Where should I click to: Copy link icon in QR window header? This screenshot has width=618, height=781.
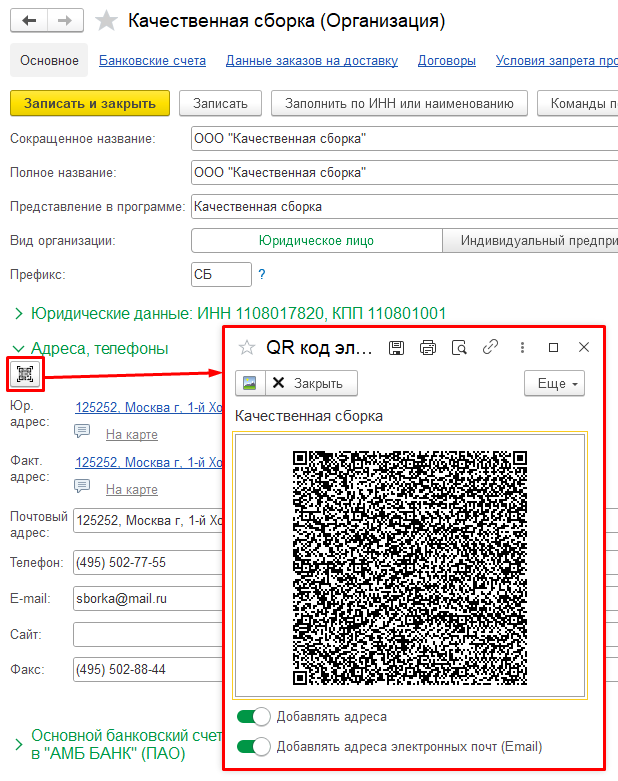point(491,347)
